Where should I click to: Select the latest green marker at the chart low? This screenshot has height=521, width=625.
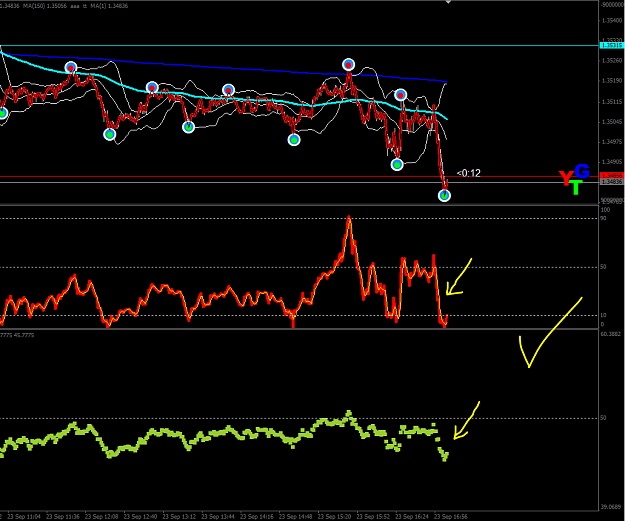444,195
